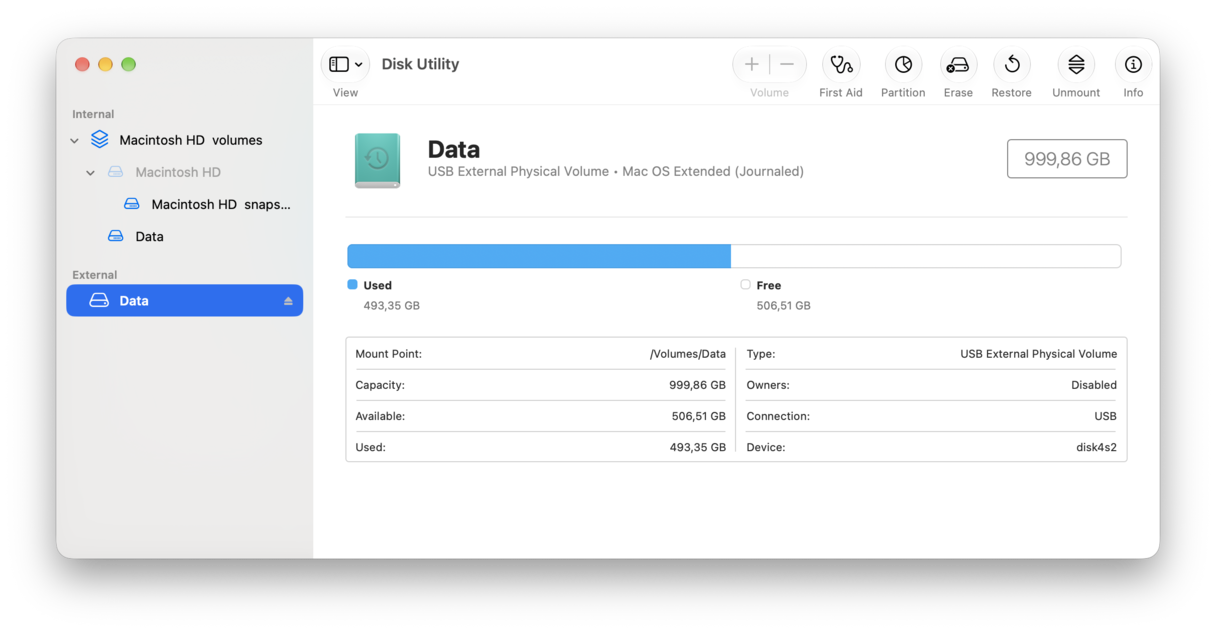Viewport: 1216px width, 633px height.
Task: Click the Used value in info table
Action: coord(697,447)
